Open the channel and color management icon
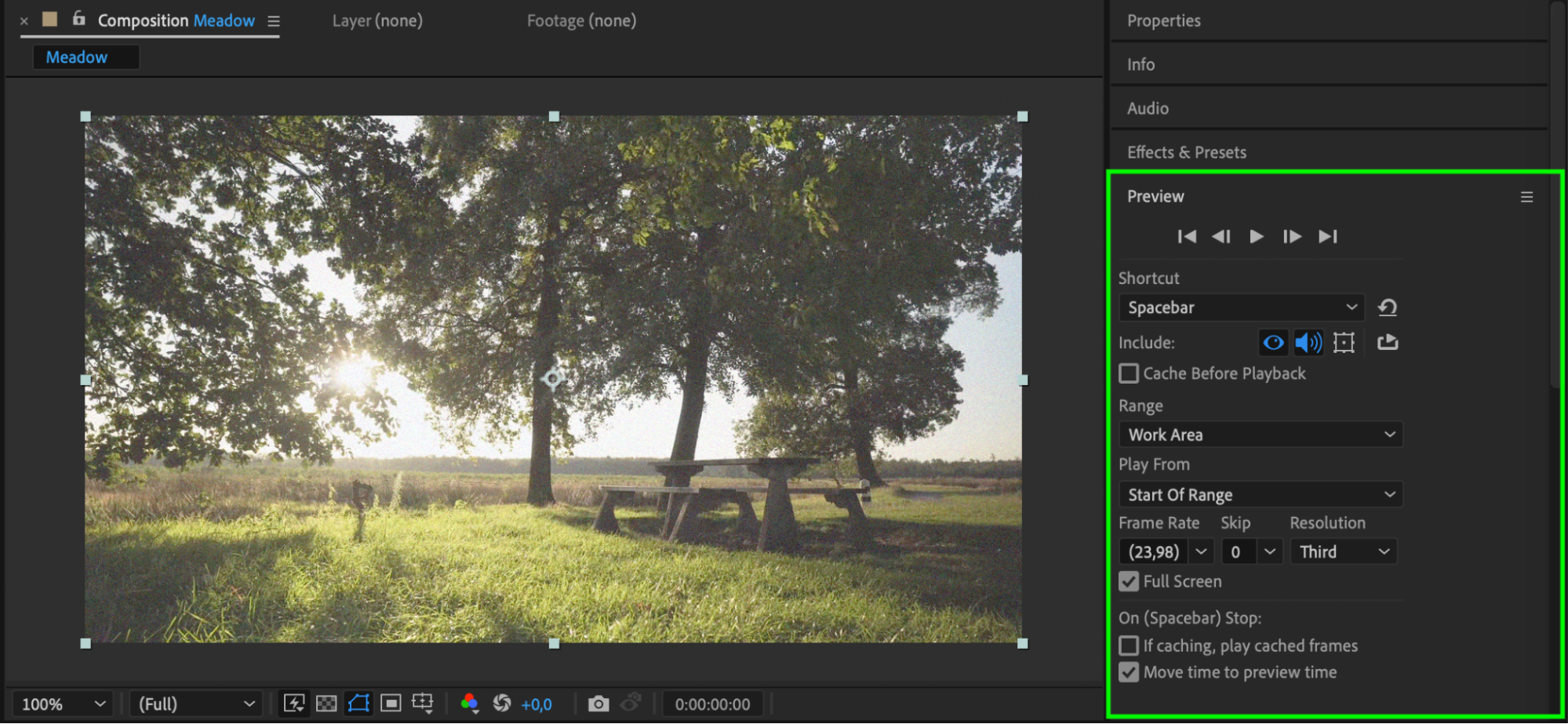1568x724 pixels. [x=469, y=704]
